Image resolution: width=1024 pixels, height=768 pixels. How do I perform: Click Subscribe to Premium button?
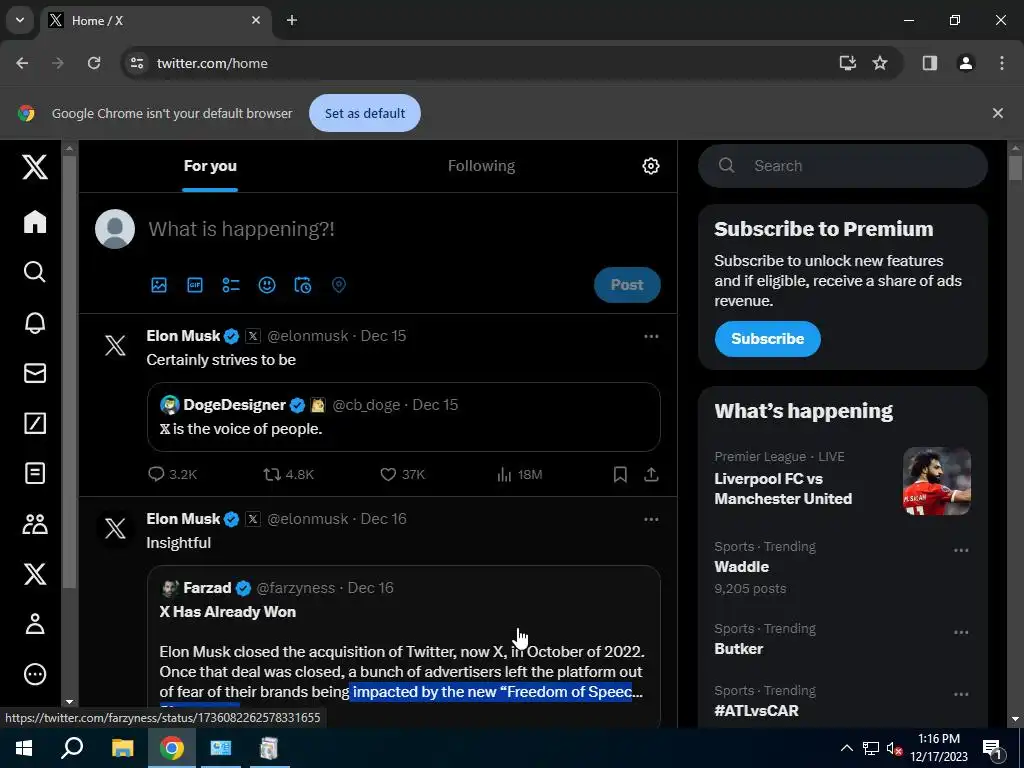pos(767,339)
